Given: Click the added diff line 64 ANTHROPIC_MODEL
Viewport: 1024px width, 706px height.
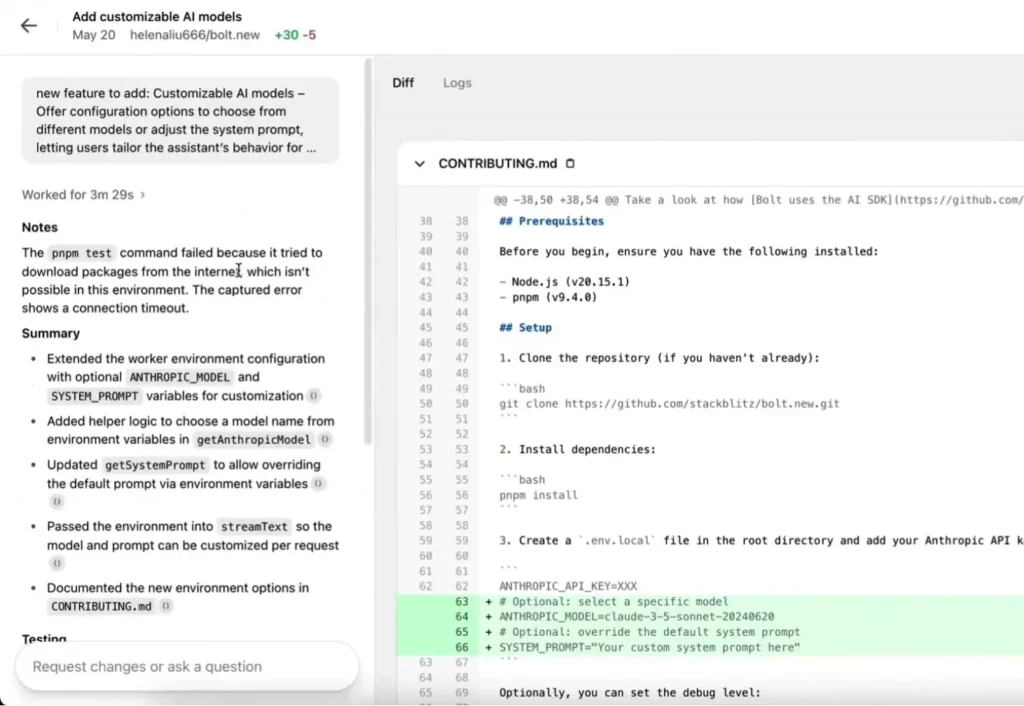Looking at the screenshot, I should tap(636, 617).
